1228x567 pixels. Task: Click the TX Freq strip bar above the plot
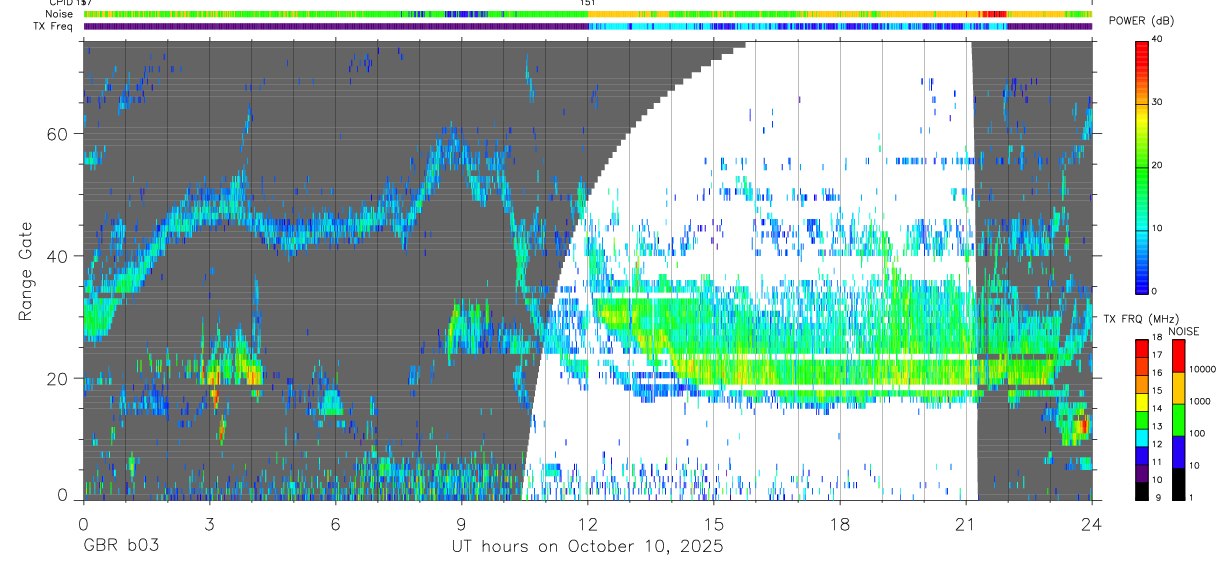tap(588, 26)
